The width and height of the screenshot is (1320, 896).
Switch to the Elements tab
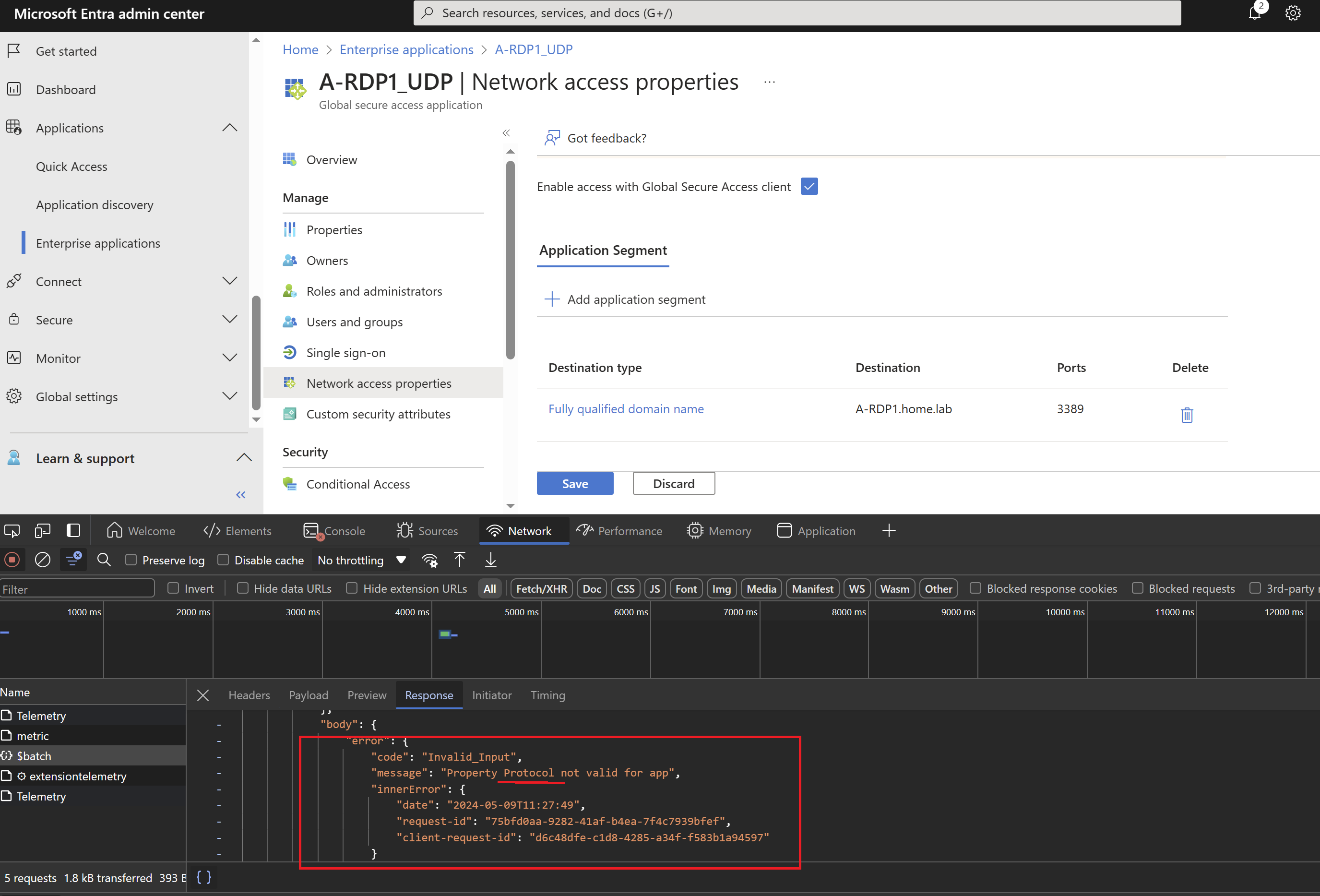(x=238, y=531)
